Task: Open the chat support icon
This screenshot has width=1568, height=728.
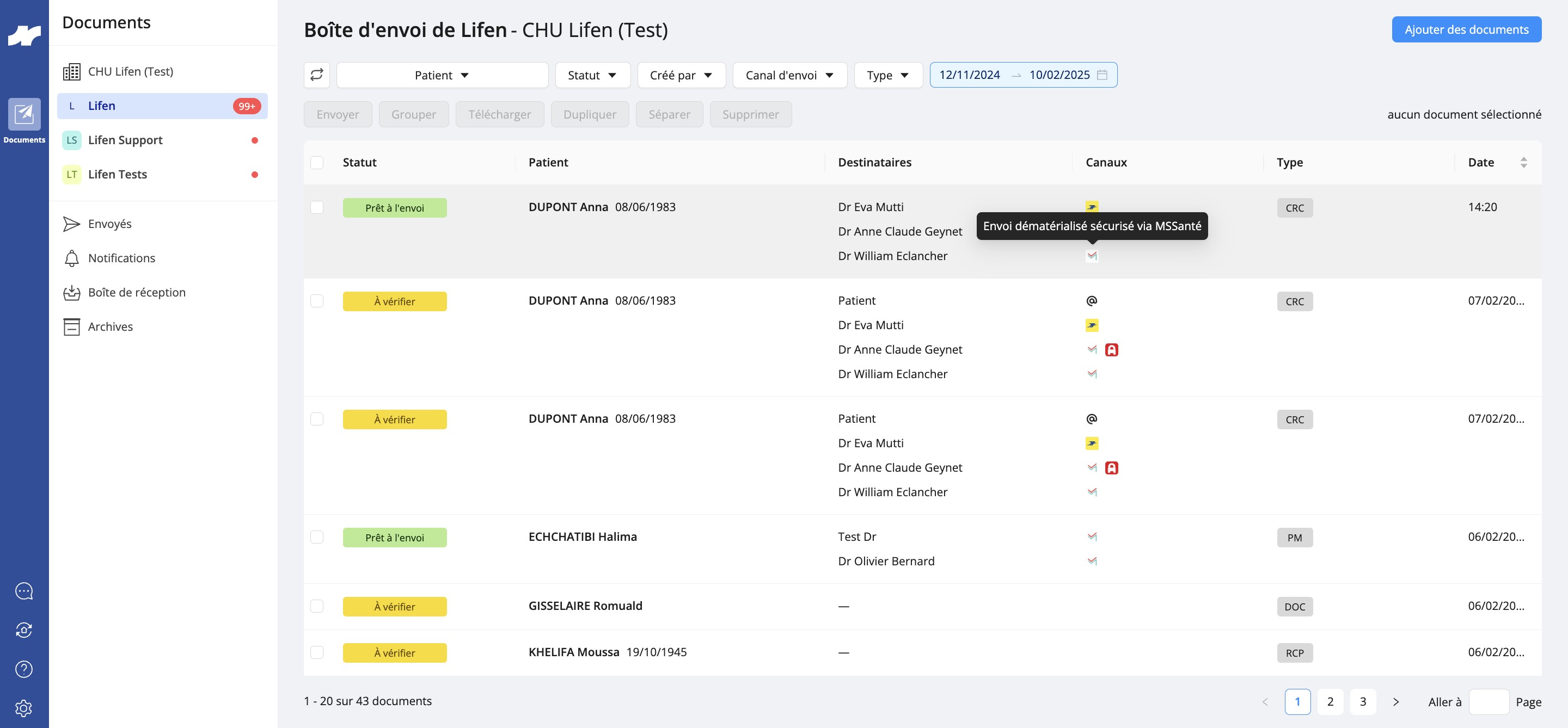Action: [24, 591]
